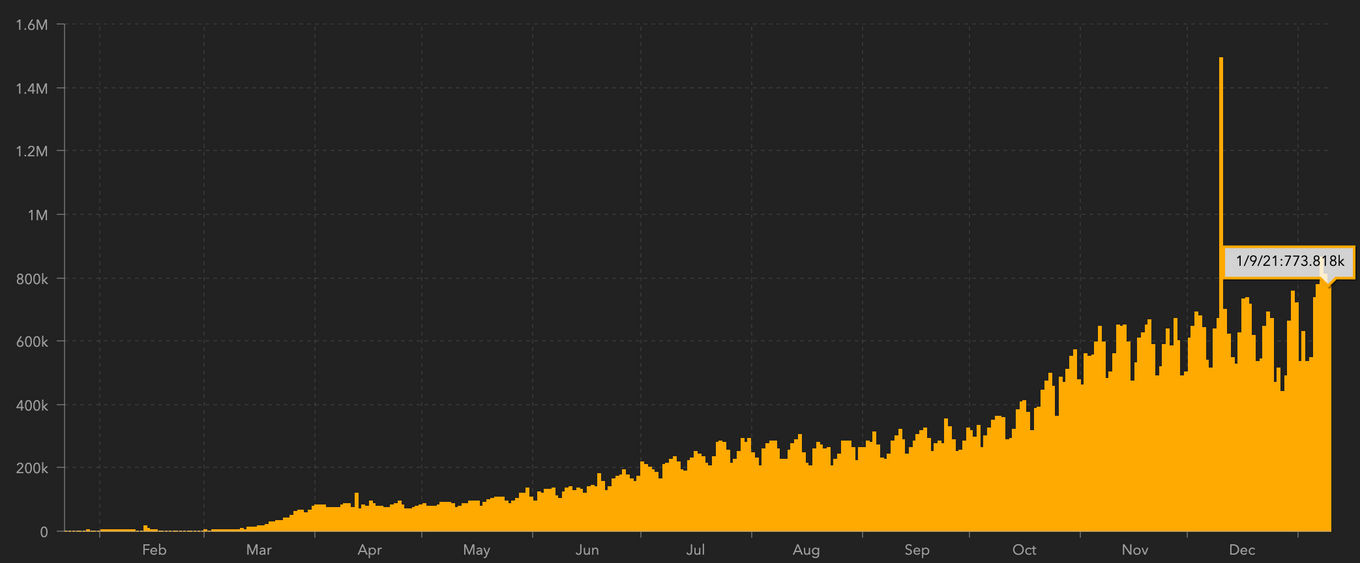Click the Dec month label
Viewport: 1360px width, 563px height.
(1242, 550)
